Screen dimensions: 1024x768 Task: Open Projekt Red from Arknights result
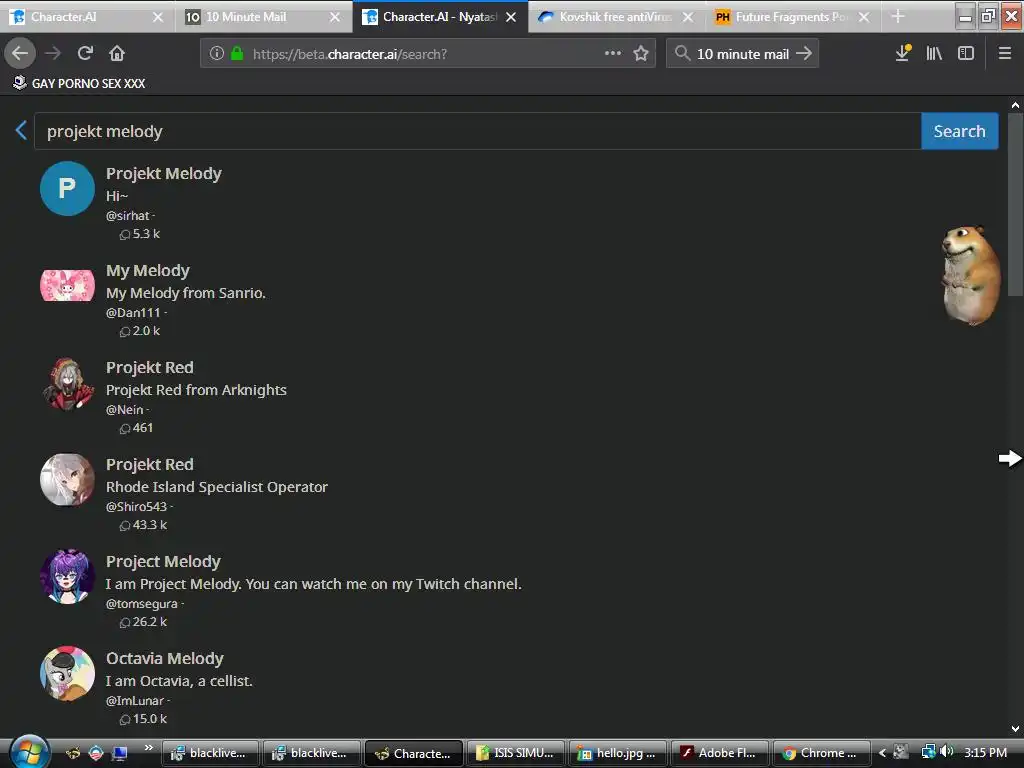coord(150,367)
